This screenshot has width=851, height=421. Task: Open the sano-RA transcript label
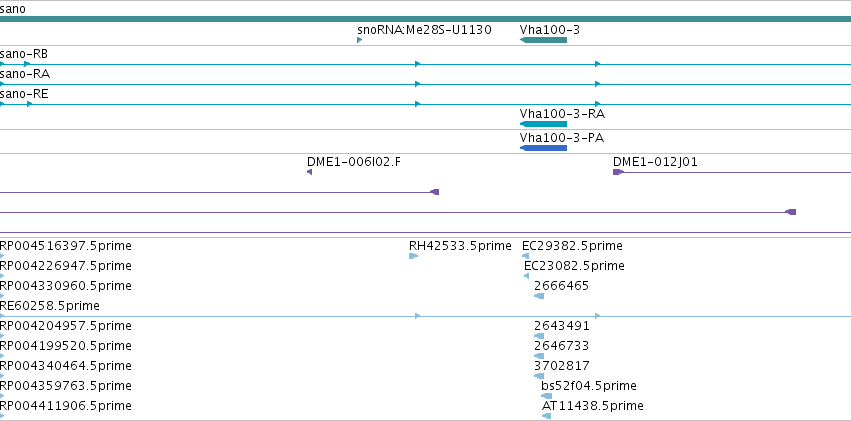[25, 74]
